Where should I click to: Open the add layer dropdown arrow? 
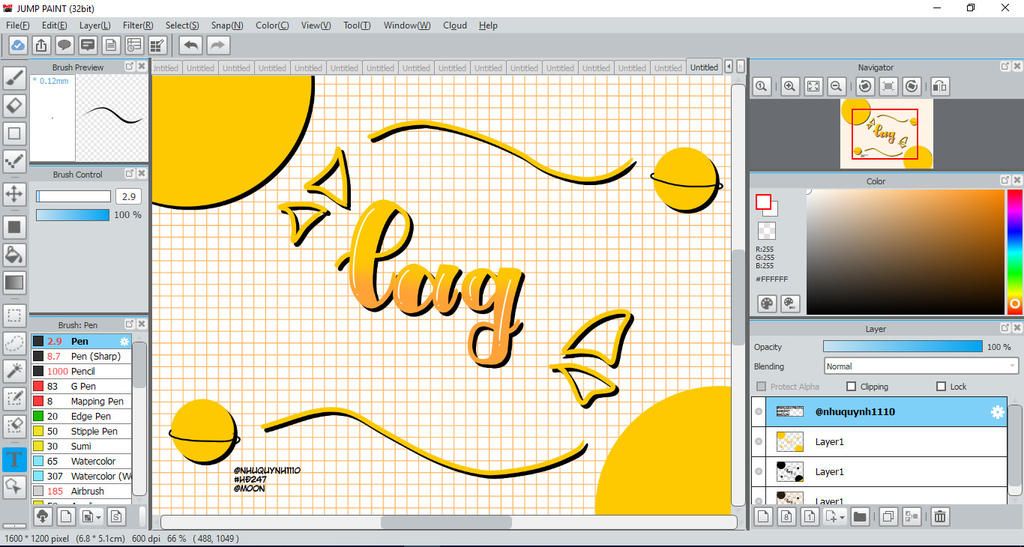843,517
